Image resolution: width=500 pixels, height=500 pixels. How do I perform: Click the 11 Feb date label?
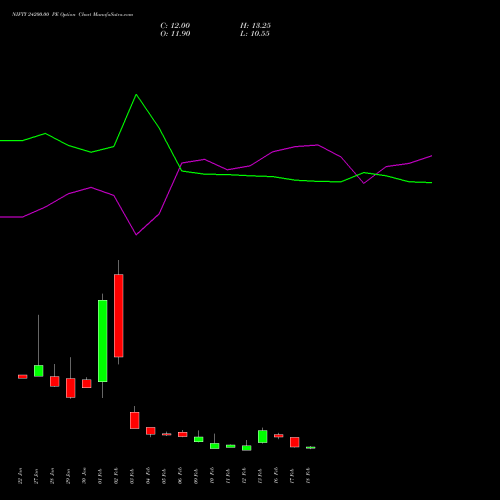coord(228,476)
